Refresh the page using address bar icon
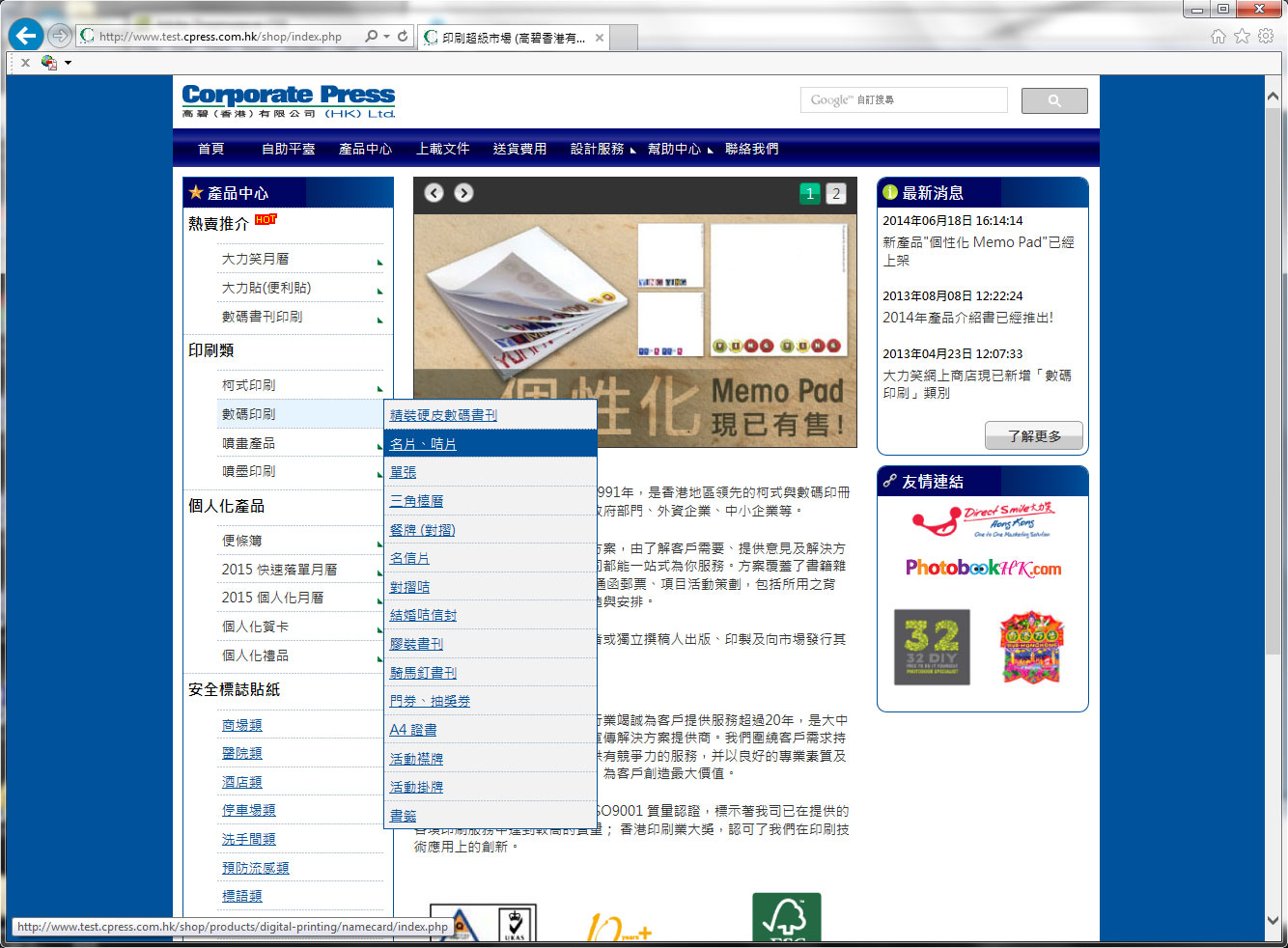 point(403,37)
